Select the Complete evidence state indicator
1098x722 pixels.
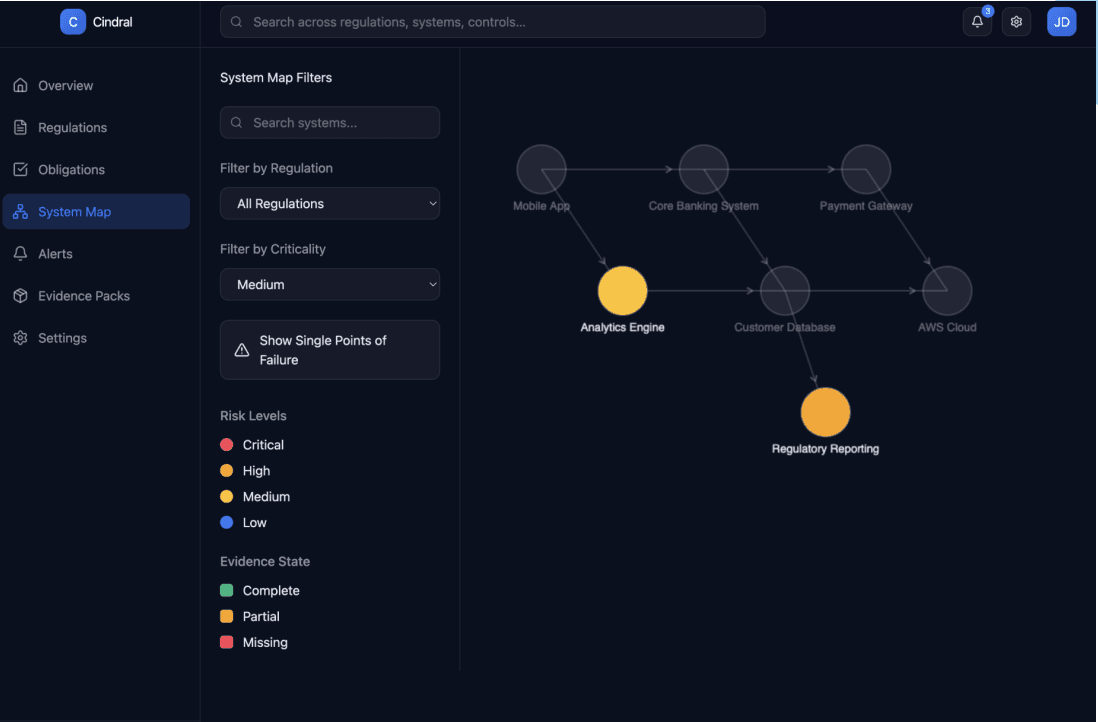click(x=228, y=590)
